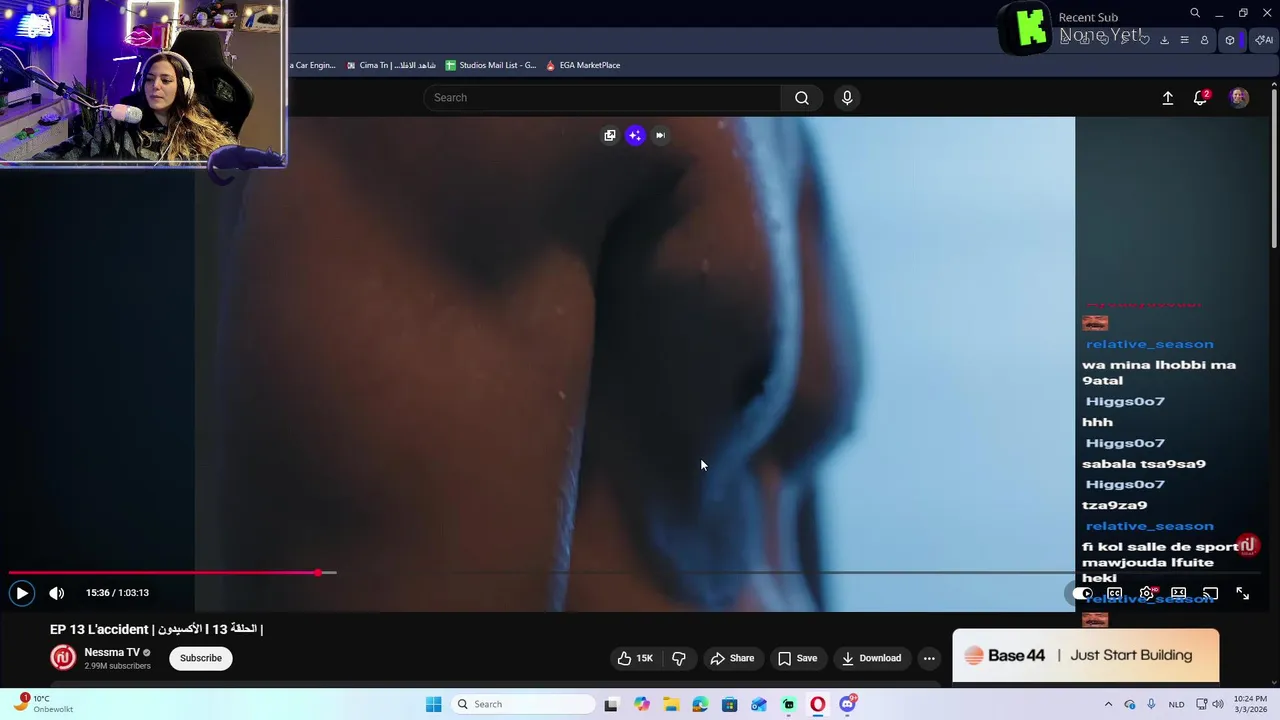Cast video to a TV

(x=1210, y=594)
